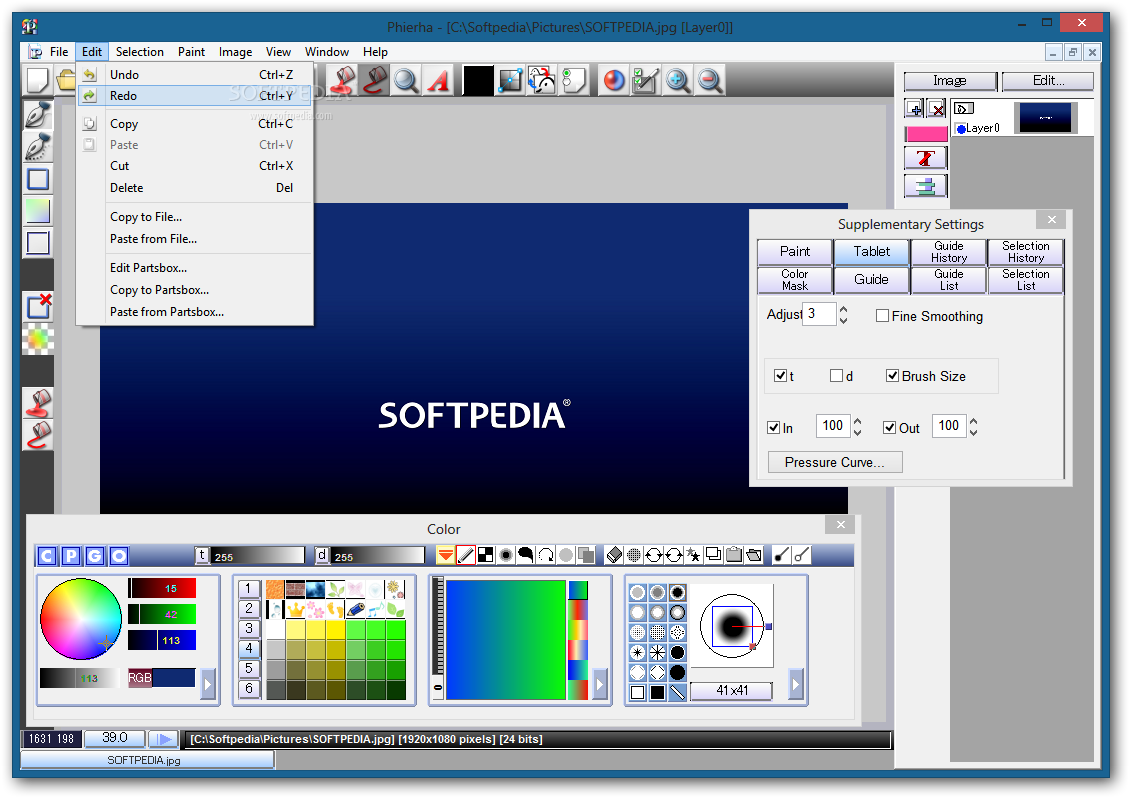The width and height of the screenshot is (1130, 798).
Task: Select the red letter A text tool
Action: (437, 80)
